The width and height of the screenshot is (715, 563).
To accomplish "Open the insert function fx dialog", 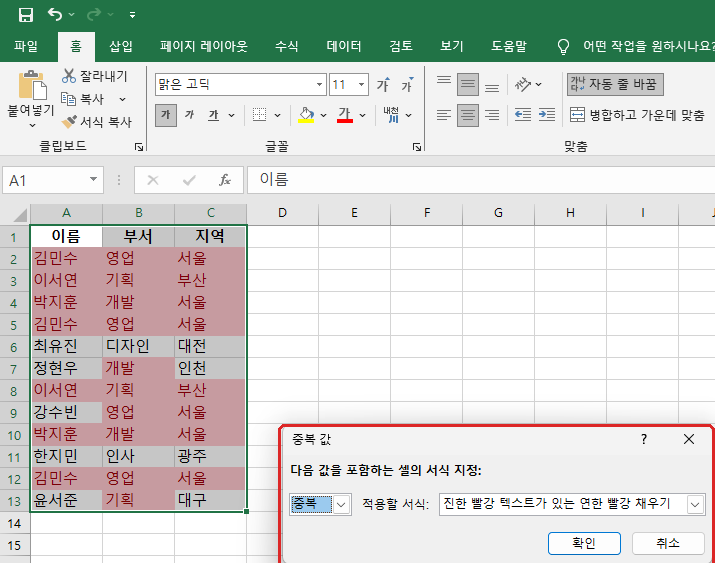I will 225,181.
